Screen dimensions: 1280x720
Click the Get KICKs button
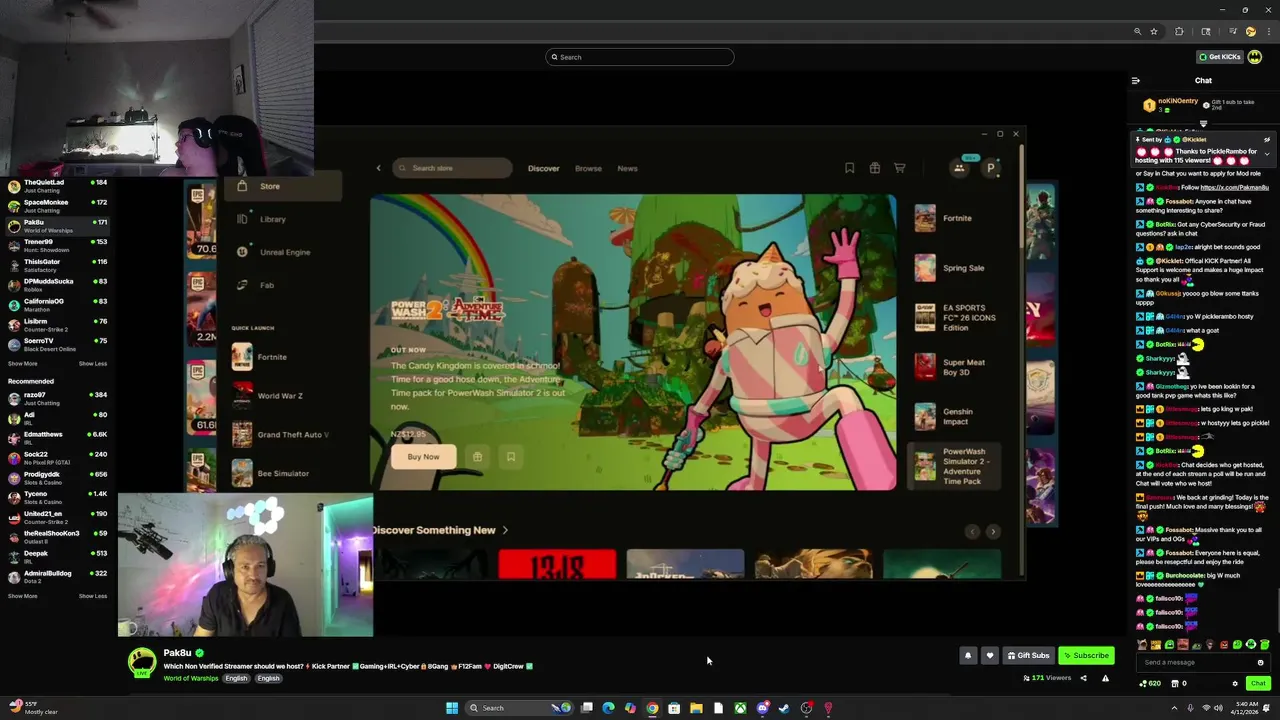pos(1220,57)
